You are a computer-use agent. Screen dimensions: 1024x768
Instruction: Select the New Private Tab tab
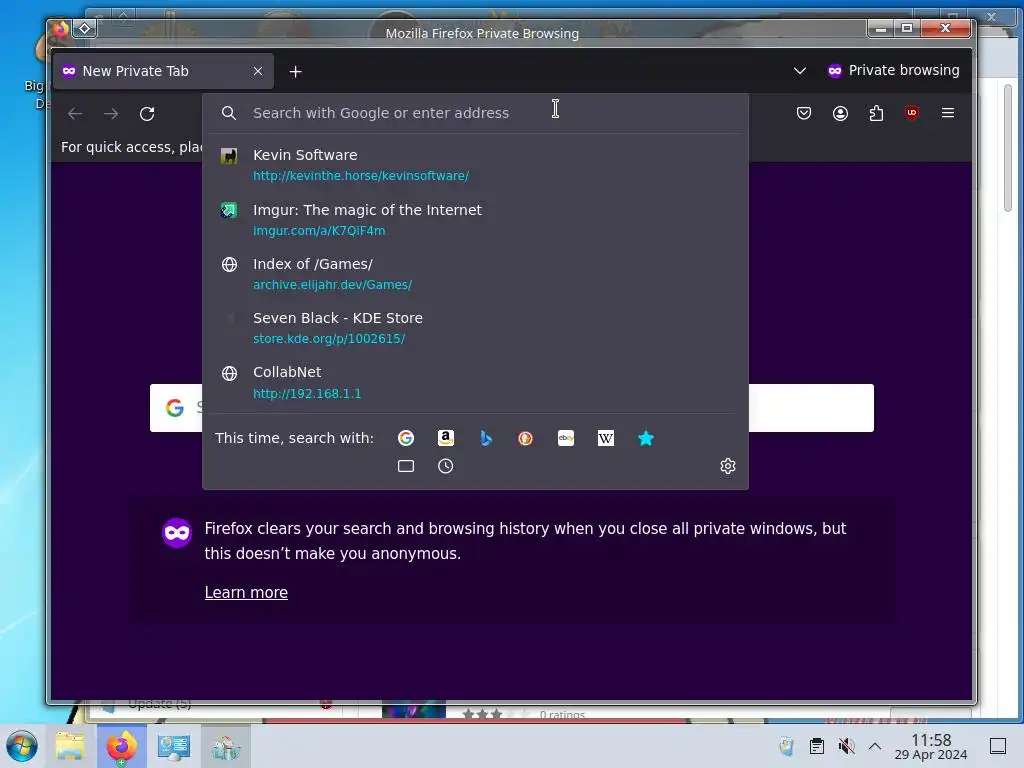coord(163,71)
